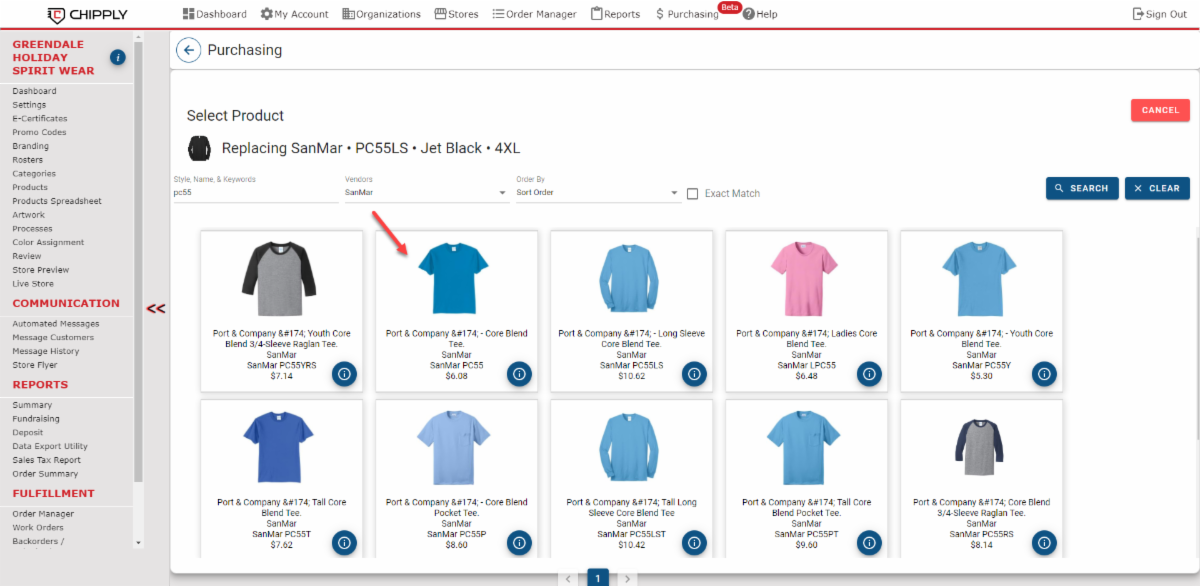1200x586 pixels.
Task: Click the Sign Out link
Action: 1160,14
